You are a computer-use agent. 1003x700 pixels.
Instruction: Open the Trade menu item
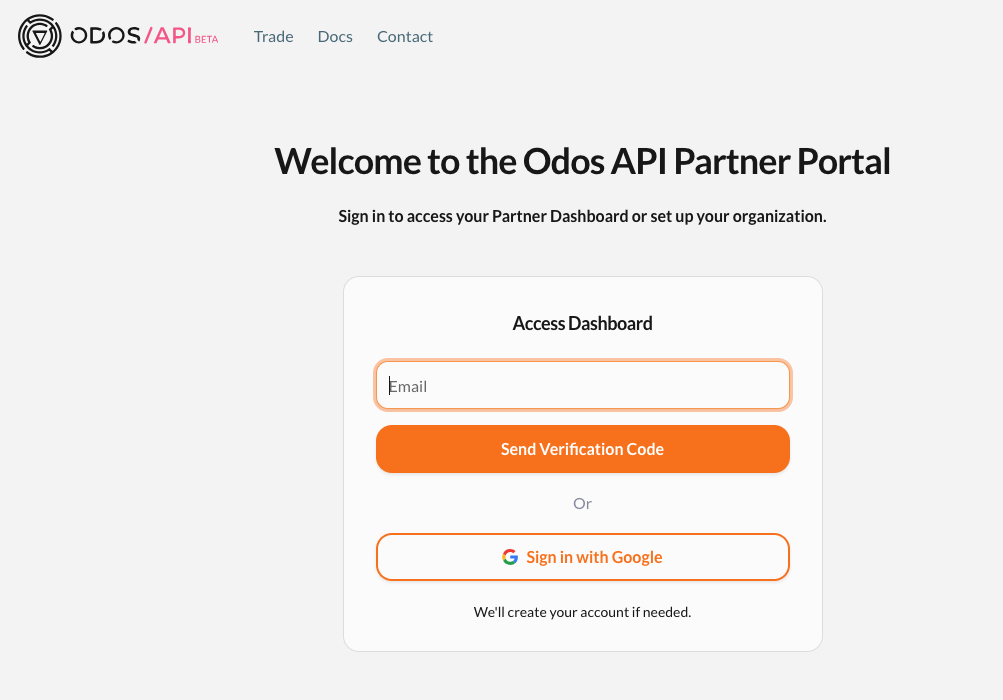click(x=273, y=36)
